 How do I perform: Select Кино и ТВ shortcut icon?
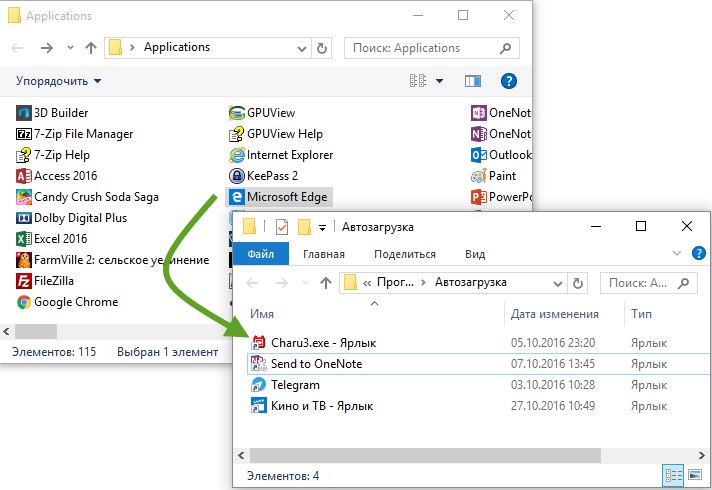258,406
